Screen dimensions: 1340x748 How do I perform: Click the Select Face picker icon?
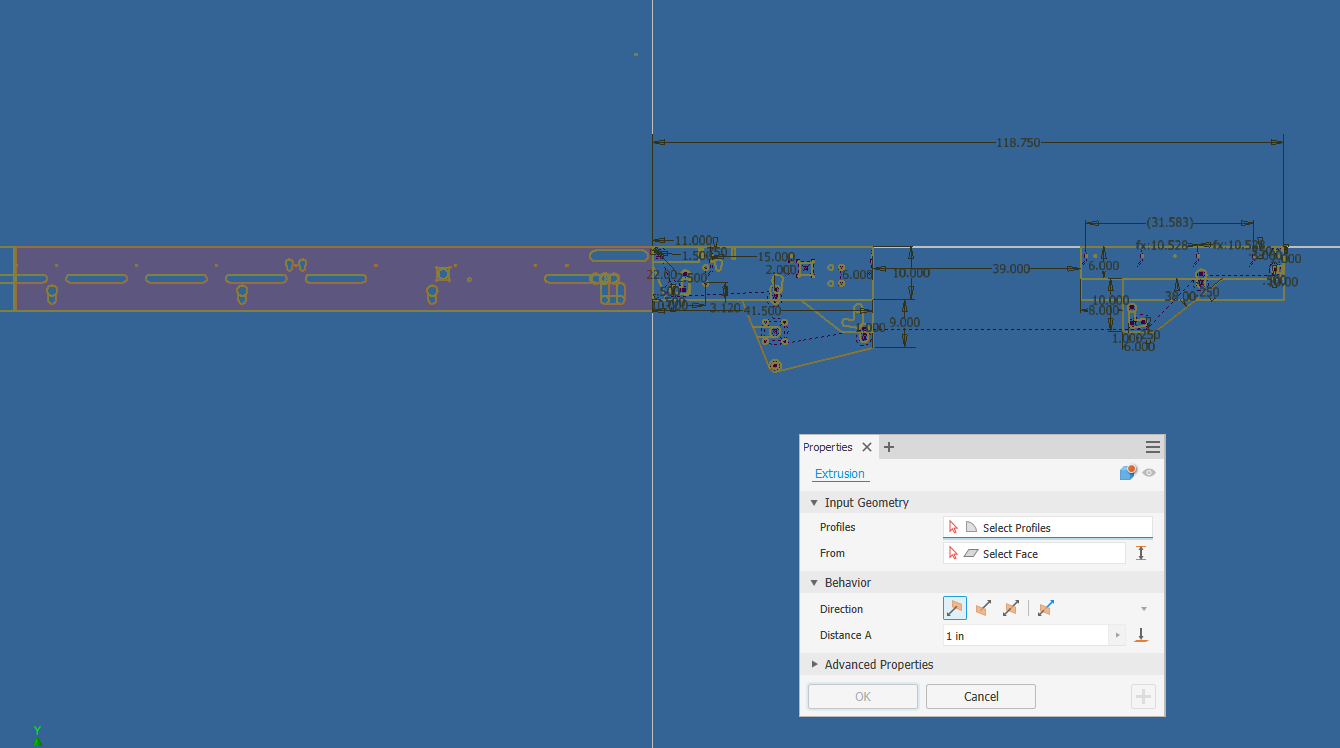tap(952, 553)
